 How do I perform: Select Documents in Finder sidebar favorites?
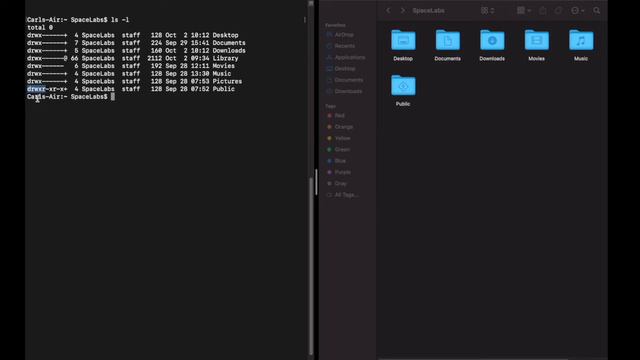[x=345, y=80]
